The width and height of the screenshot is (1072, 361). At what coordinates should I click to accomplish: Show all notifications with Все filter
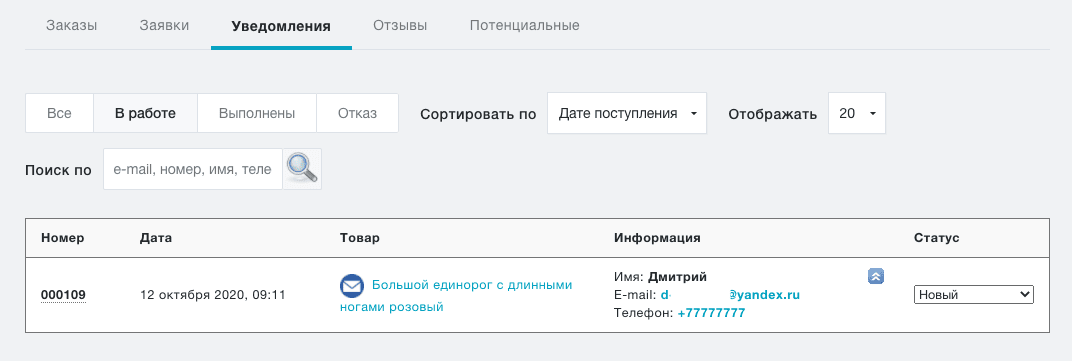pyautogui.click(x=59, y=113)
